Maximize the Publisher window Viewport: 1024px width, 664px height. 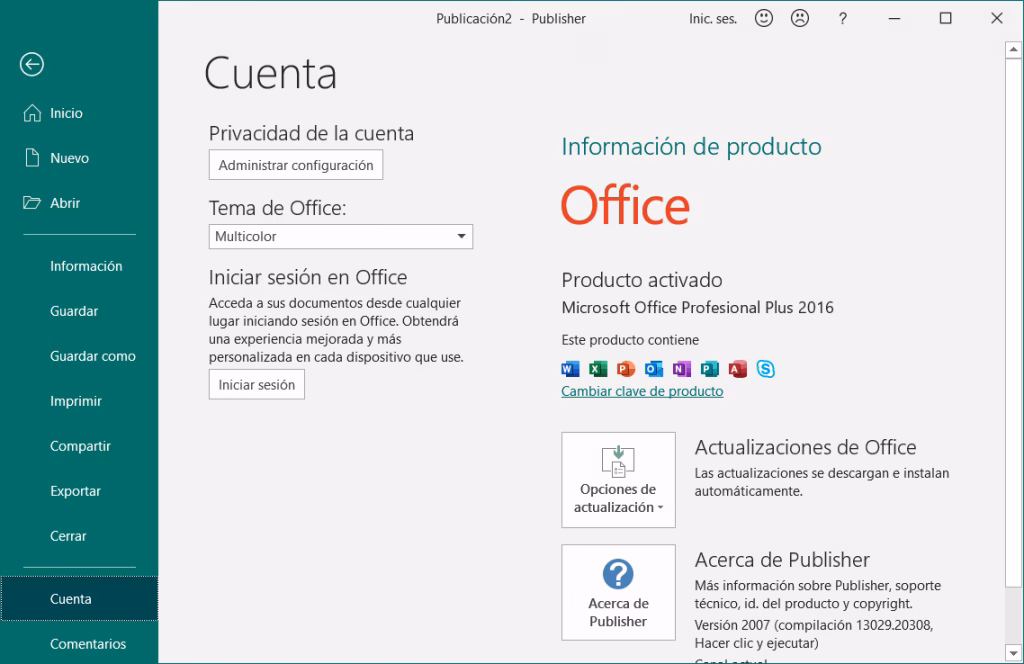(x=945, y=18)
